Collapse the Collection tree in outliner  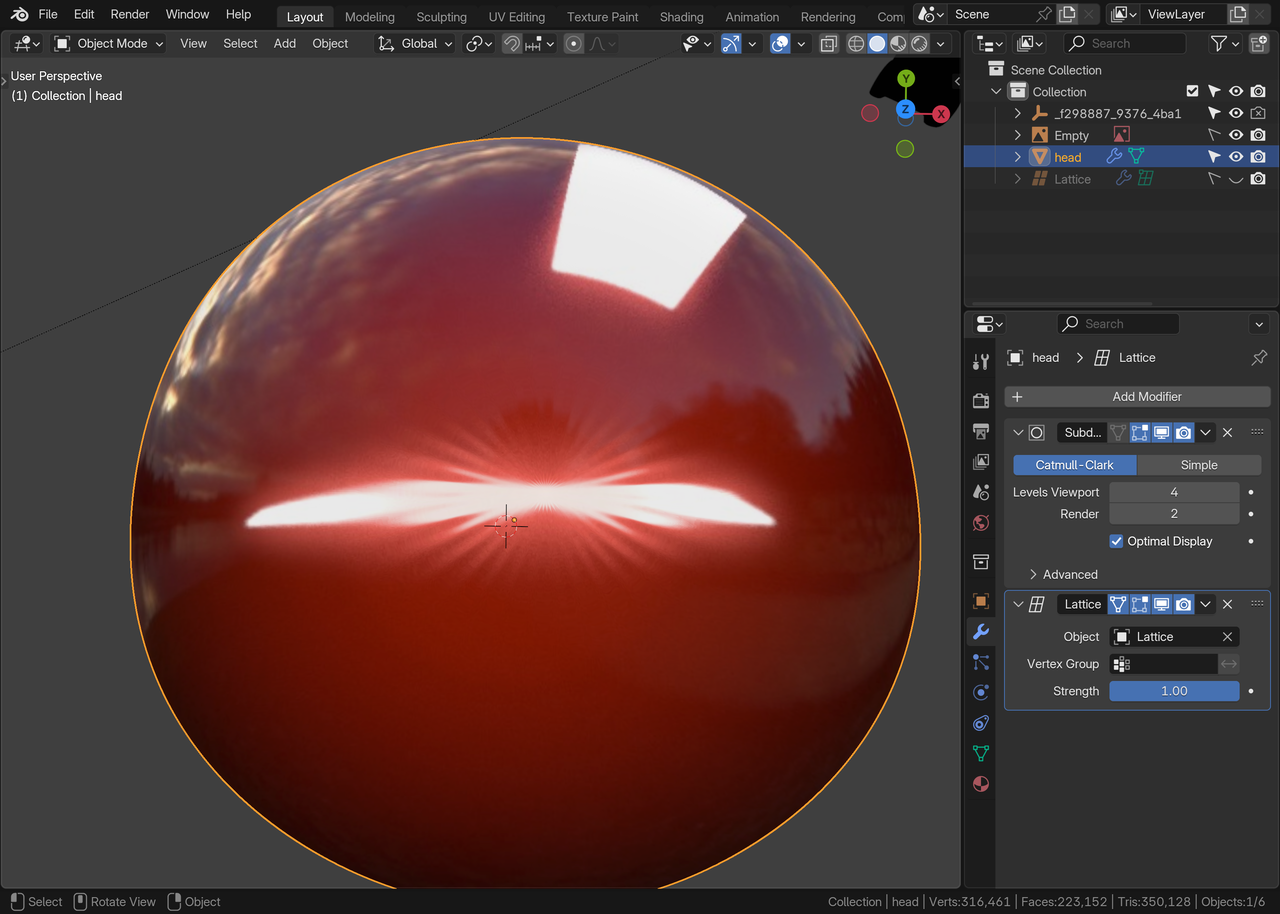click(996, 91)
